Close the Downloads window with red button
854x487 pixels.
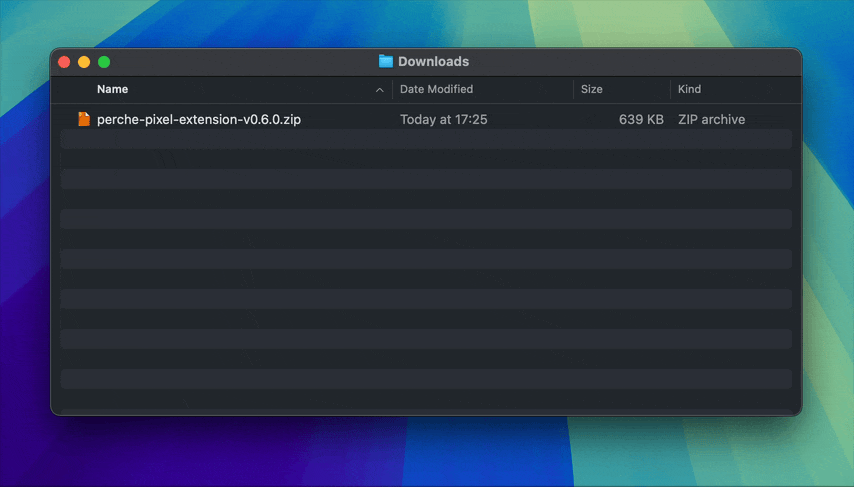64,62
